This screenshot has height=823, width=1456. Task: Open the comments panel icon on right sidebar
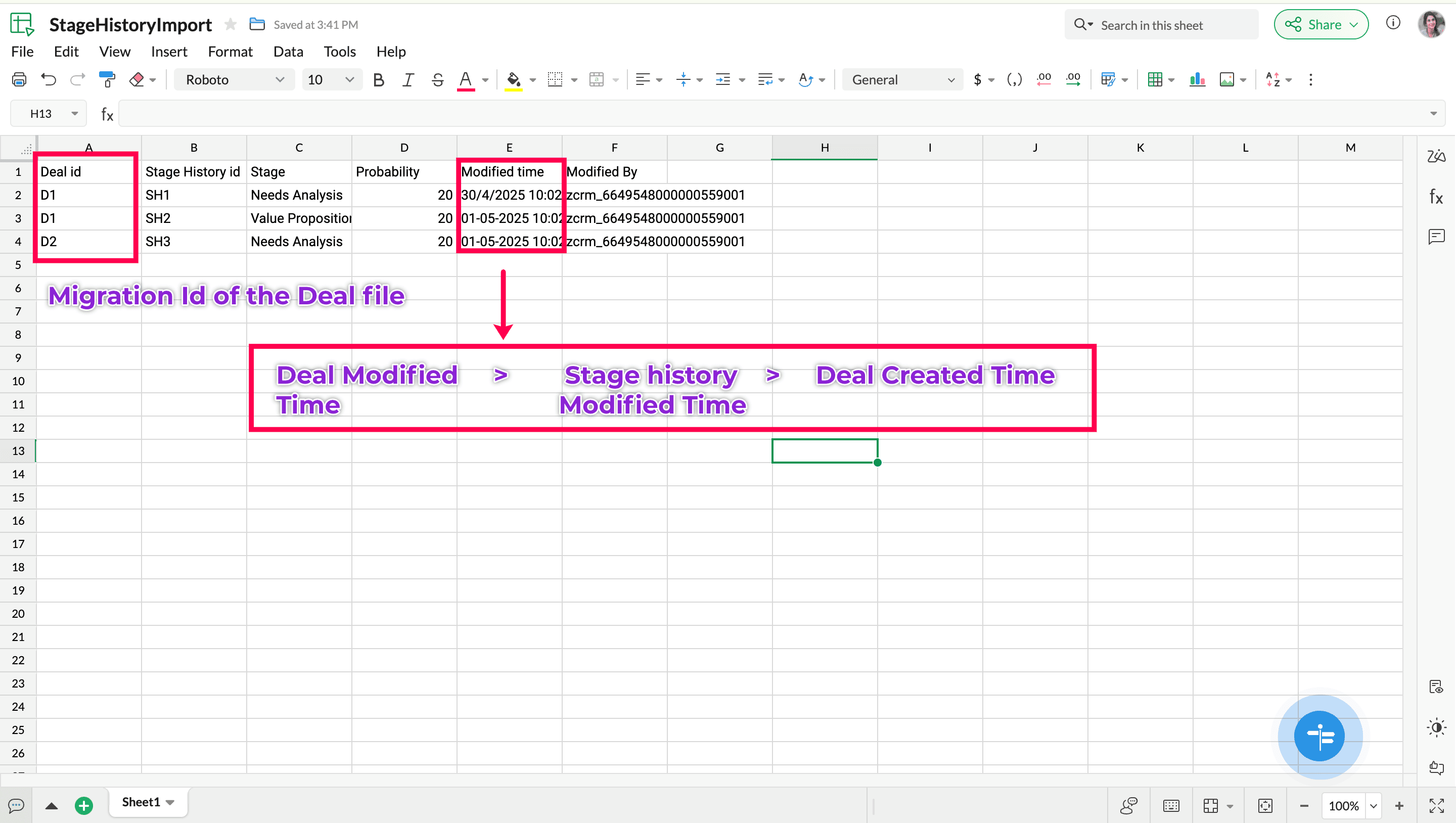pyautogui.click(x=1436, y=236)
